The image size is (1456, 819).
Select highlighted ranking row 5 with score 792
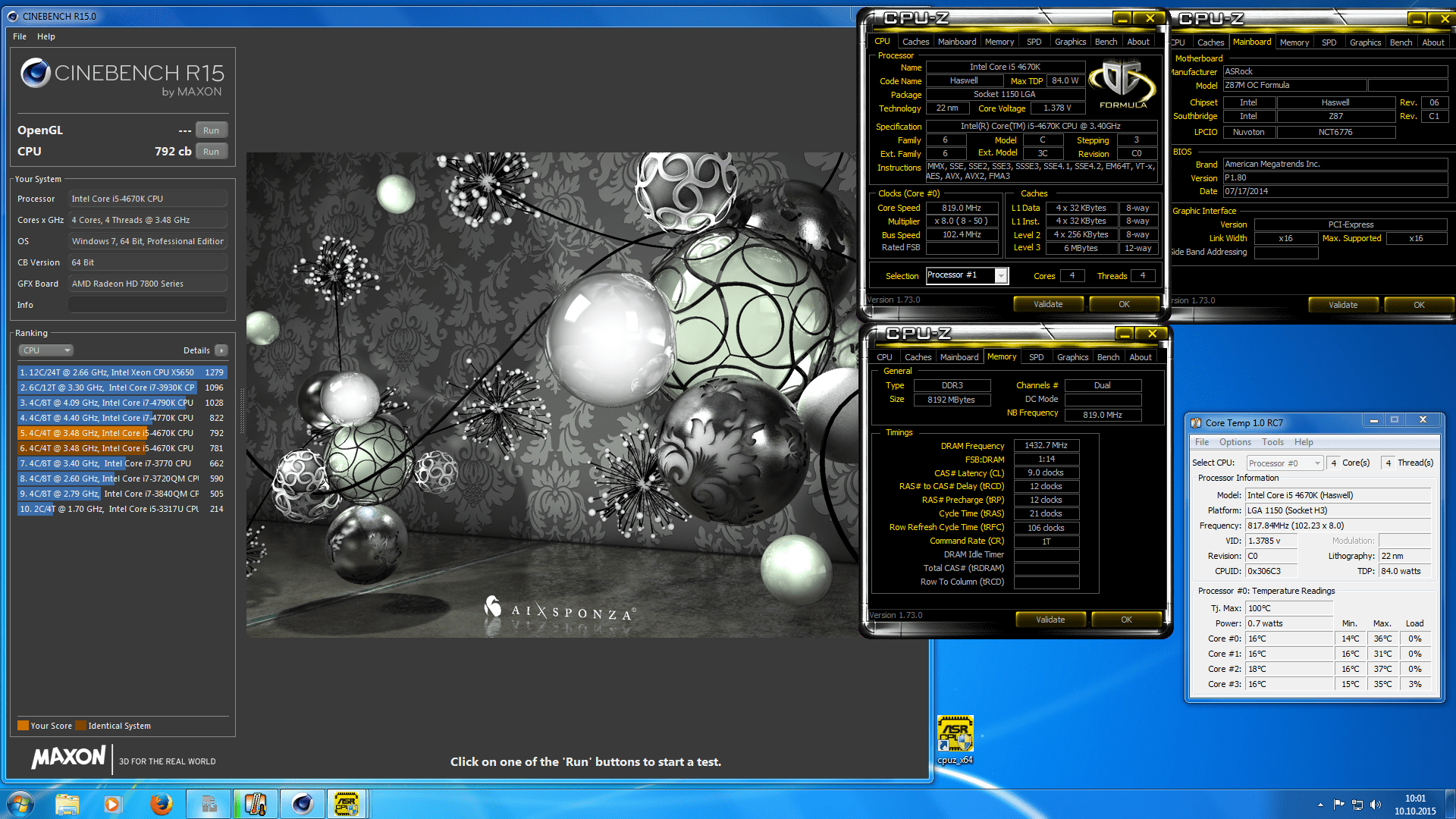pos(122,433)
